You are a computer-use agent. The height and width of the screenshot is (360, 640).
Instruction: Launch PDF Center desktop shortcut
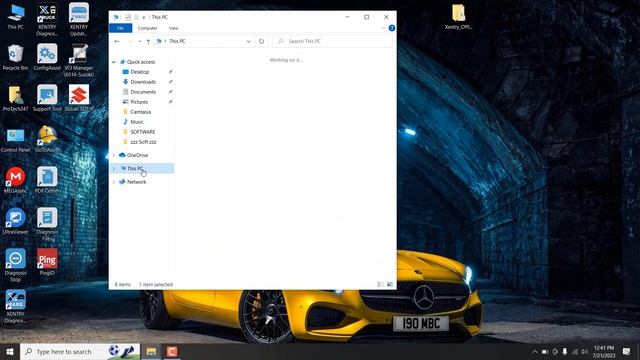tap(47, 180)
